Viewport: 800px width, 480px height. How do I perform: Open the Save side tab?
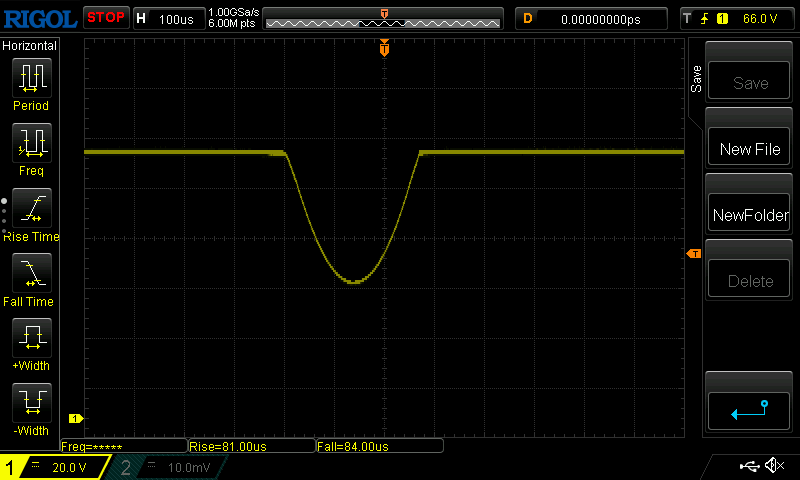point(696,79)
